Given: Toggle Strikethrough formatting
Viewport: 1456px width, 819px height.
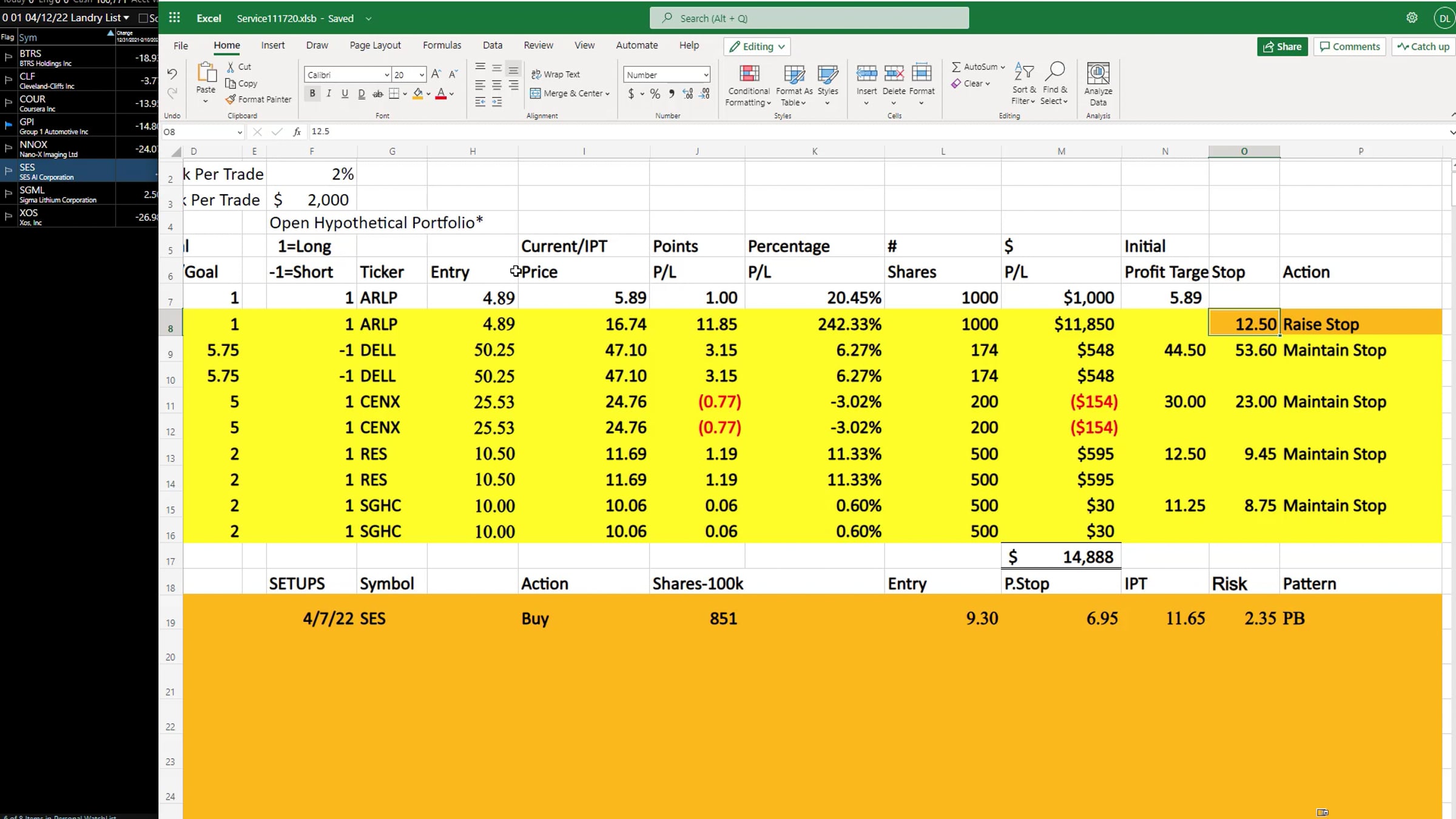Looking at the screenshot, I should click(x=377, y=93).
